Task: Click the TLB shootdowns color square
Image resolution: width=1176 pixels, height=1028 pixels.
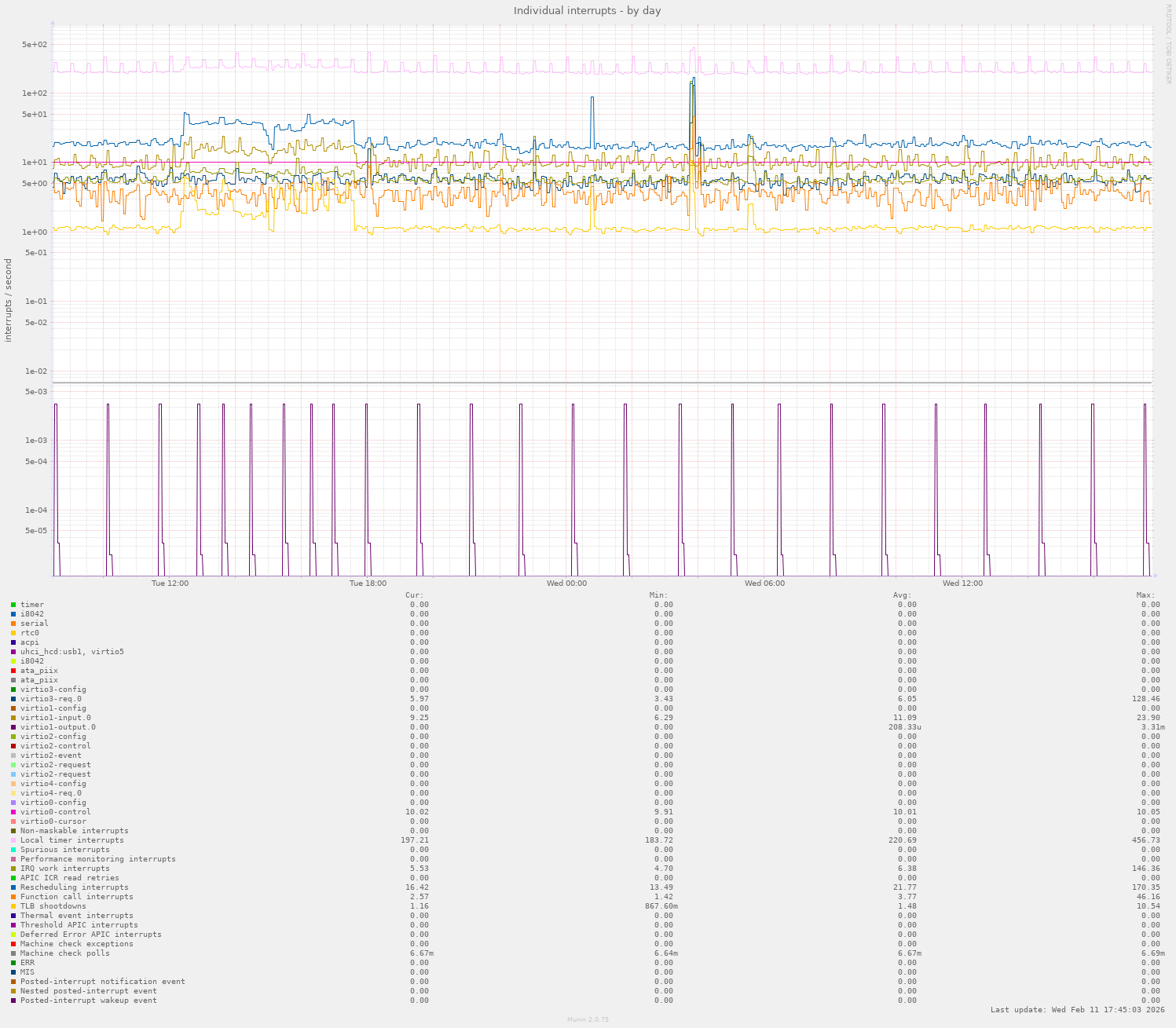Action: click(x=13, y=906)
